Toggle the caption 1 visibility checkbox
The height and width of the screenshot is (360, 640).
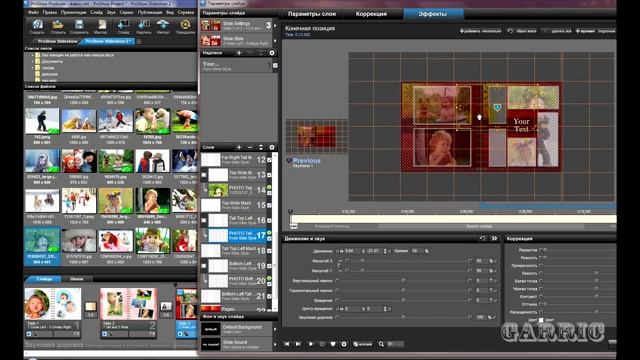pos(275,65)
